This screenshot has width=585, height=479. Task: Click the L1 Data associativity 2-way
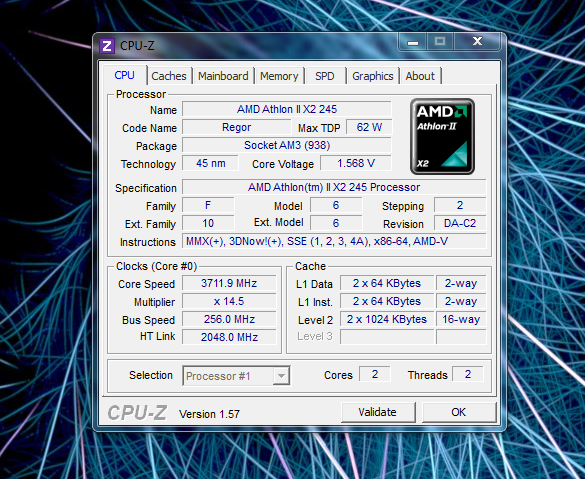461,283
